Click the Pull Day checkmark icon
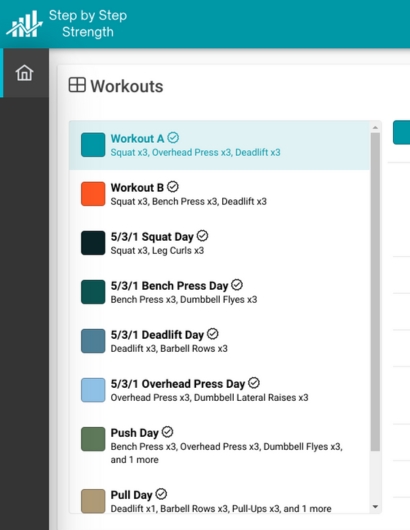The height and width of the screenshot is (530, 410). click(x=161, y=494)
